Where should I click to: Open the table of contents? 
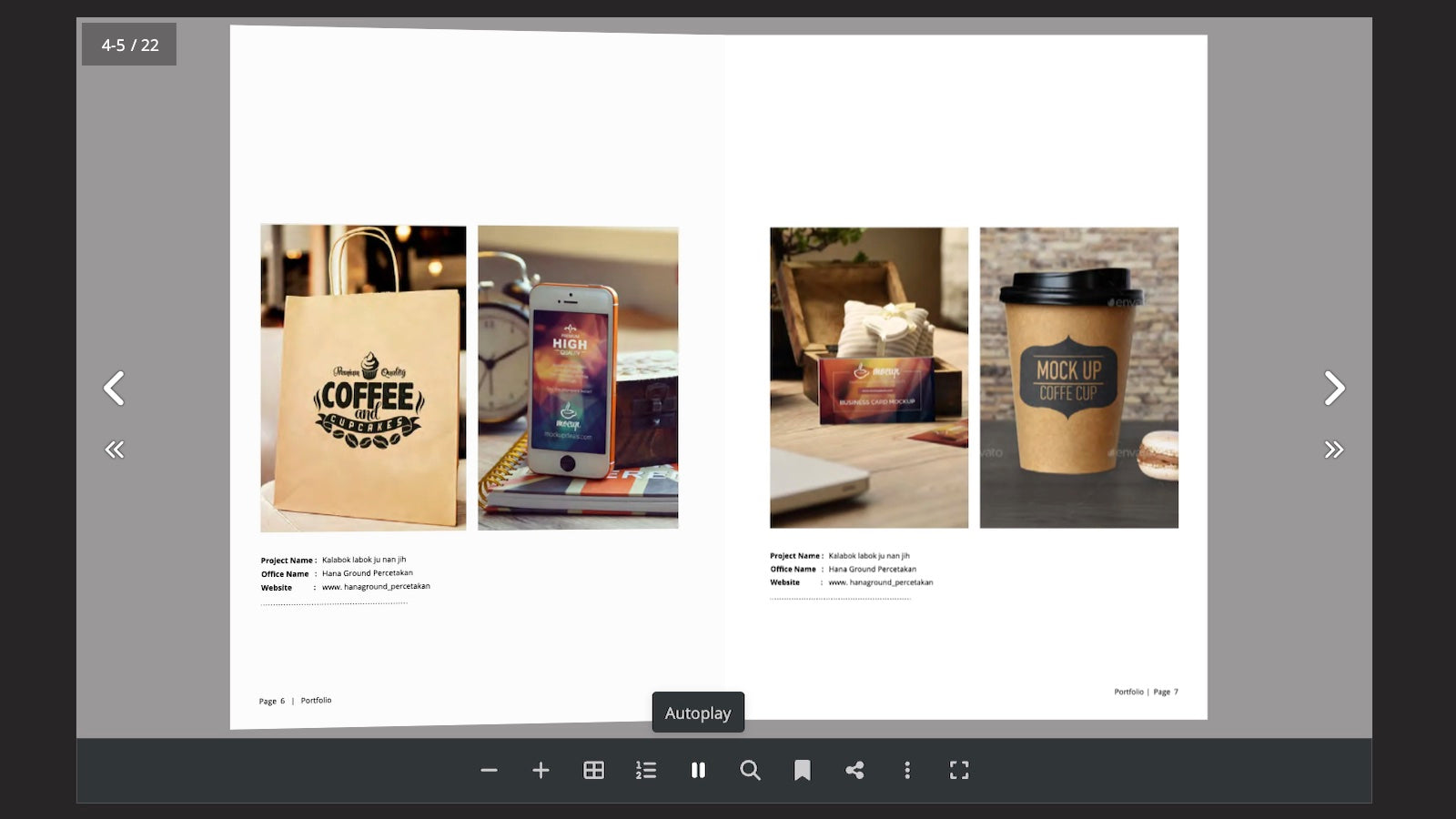click(x=646, y=770)
